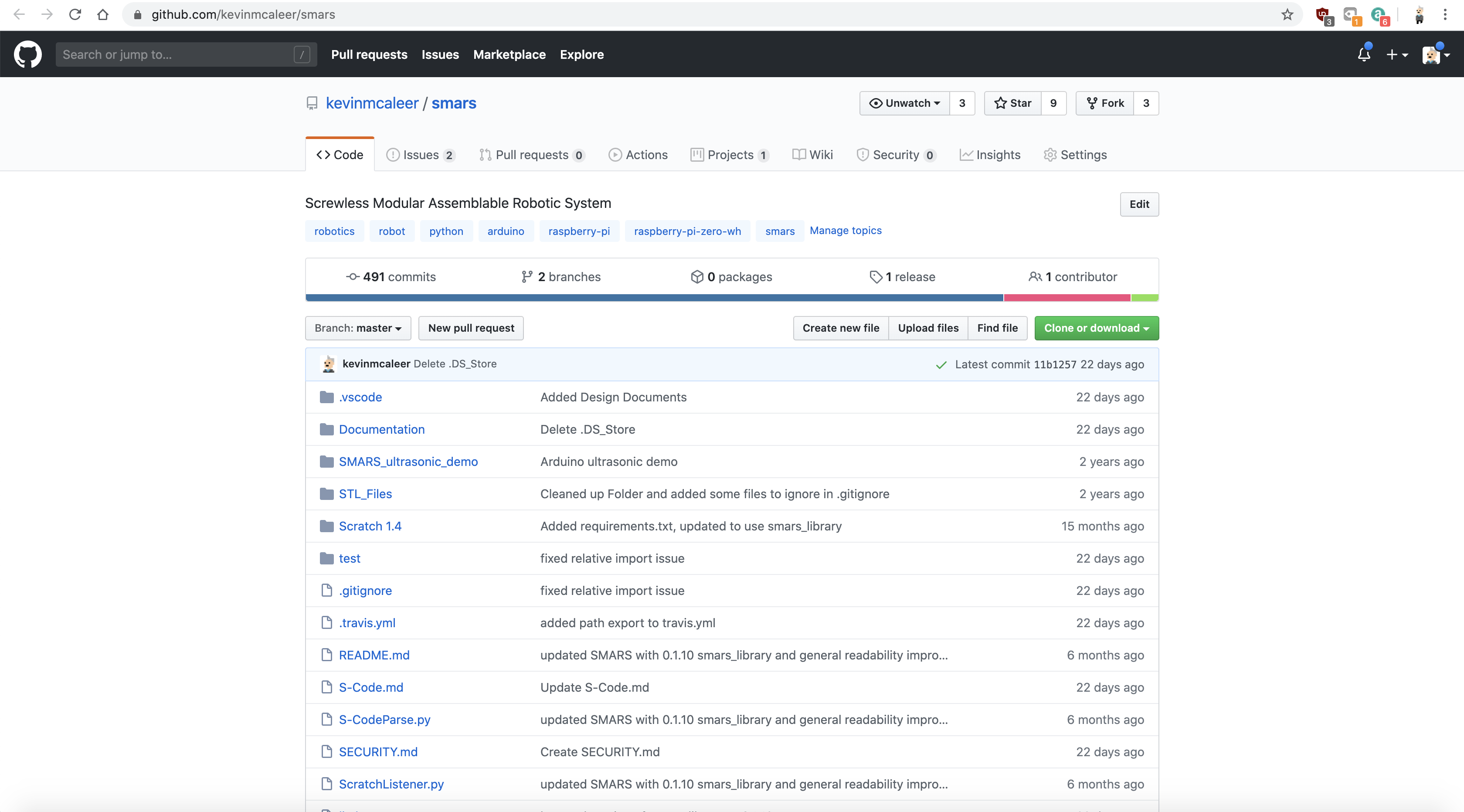View the 491 commits history
Image resolution: width=1464 pixels, height=812 pixels.
coord(391,277)
